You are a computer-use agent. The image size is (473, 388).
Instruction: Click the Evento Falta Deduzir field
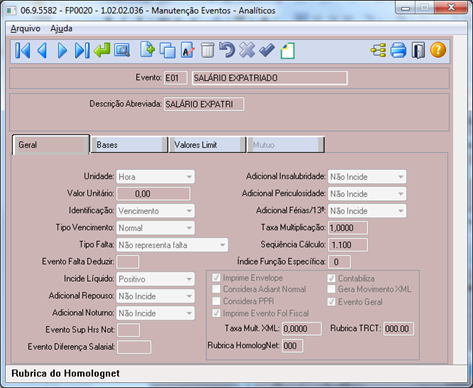click(x=128, y=262)
